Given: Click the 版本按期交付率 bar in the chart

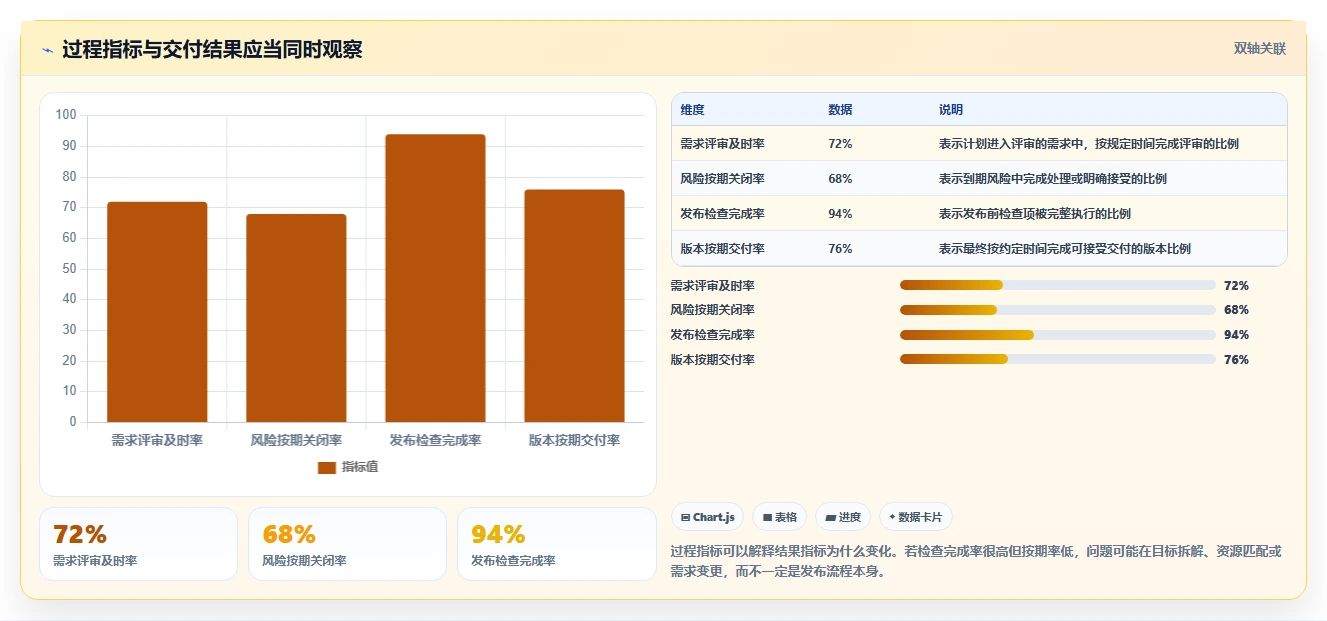Looking at the screenshot, I should pyautogui.click(x=574, y=306).
